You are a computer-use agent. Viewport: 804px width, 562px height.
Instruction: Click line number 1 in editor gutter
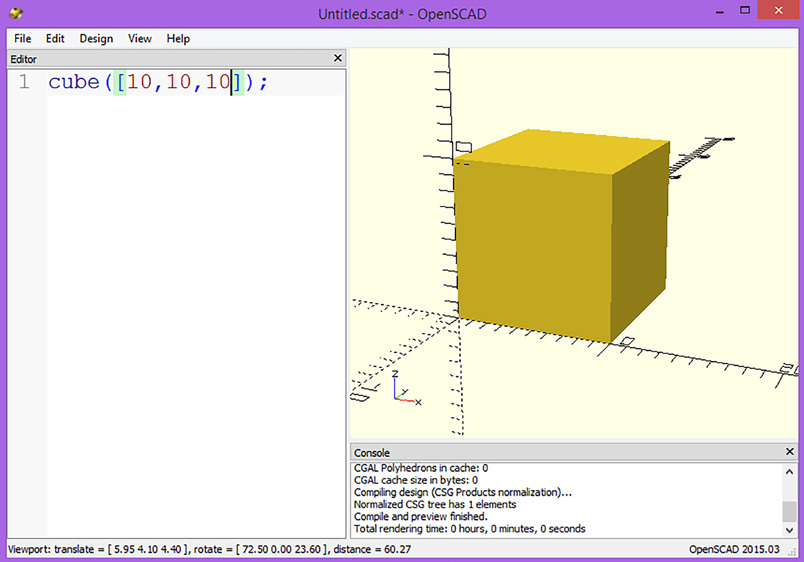(x=24, y=82)
